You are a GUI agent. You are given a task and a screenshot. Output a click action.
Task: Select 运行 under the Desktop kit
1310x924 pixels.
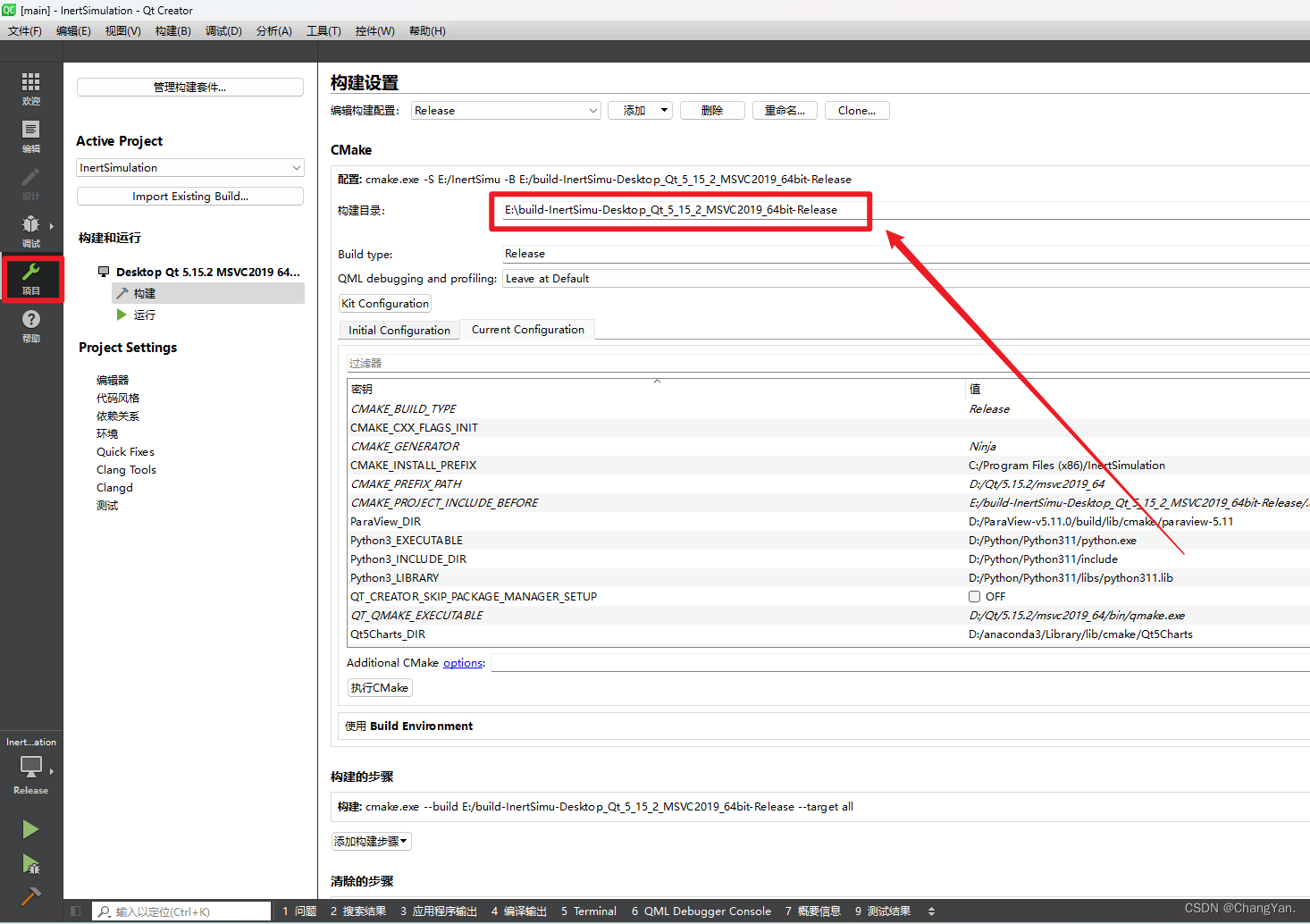pos(145,315)
